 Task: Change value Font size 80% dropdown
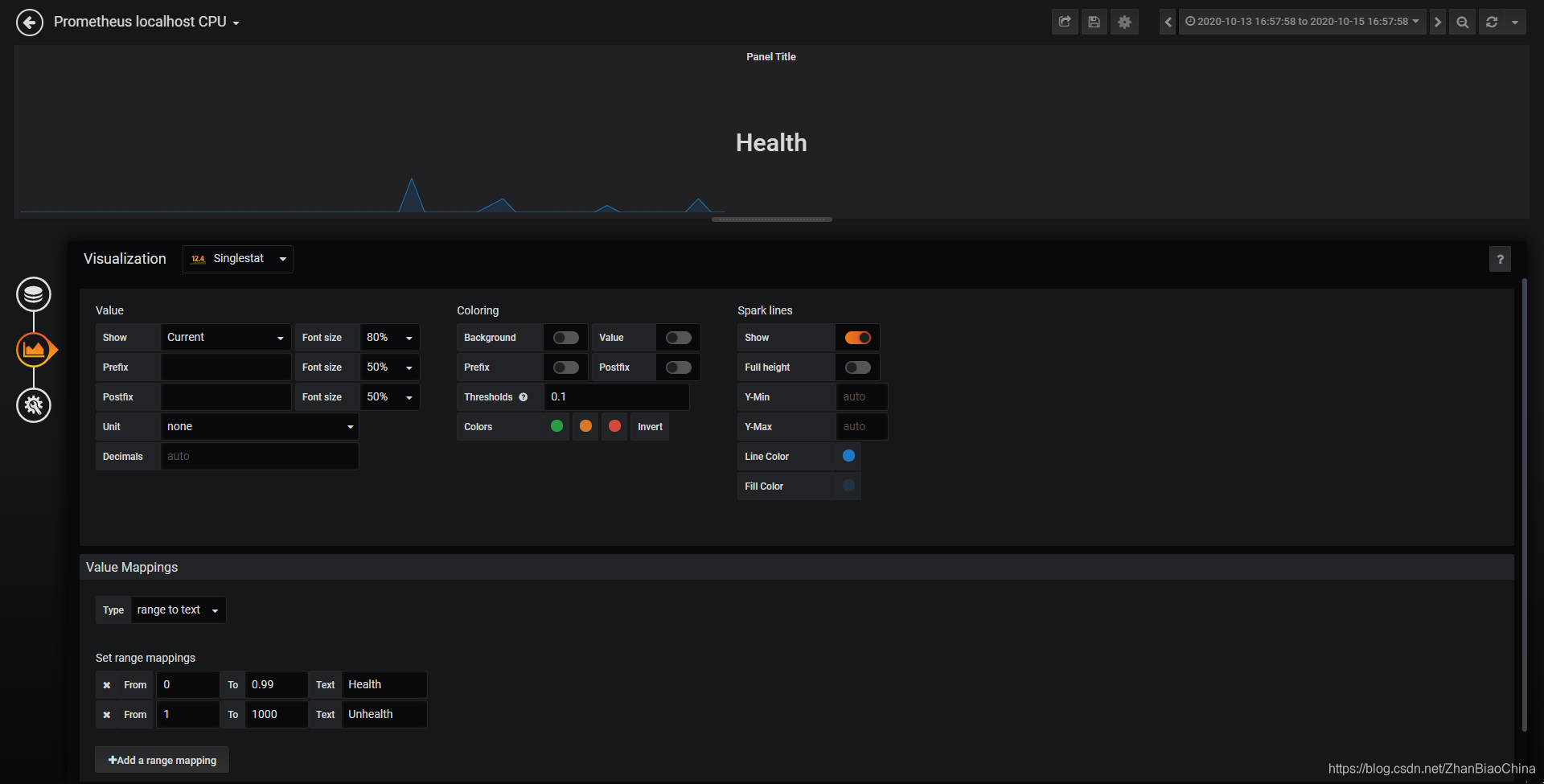(389, 338)
